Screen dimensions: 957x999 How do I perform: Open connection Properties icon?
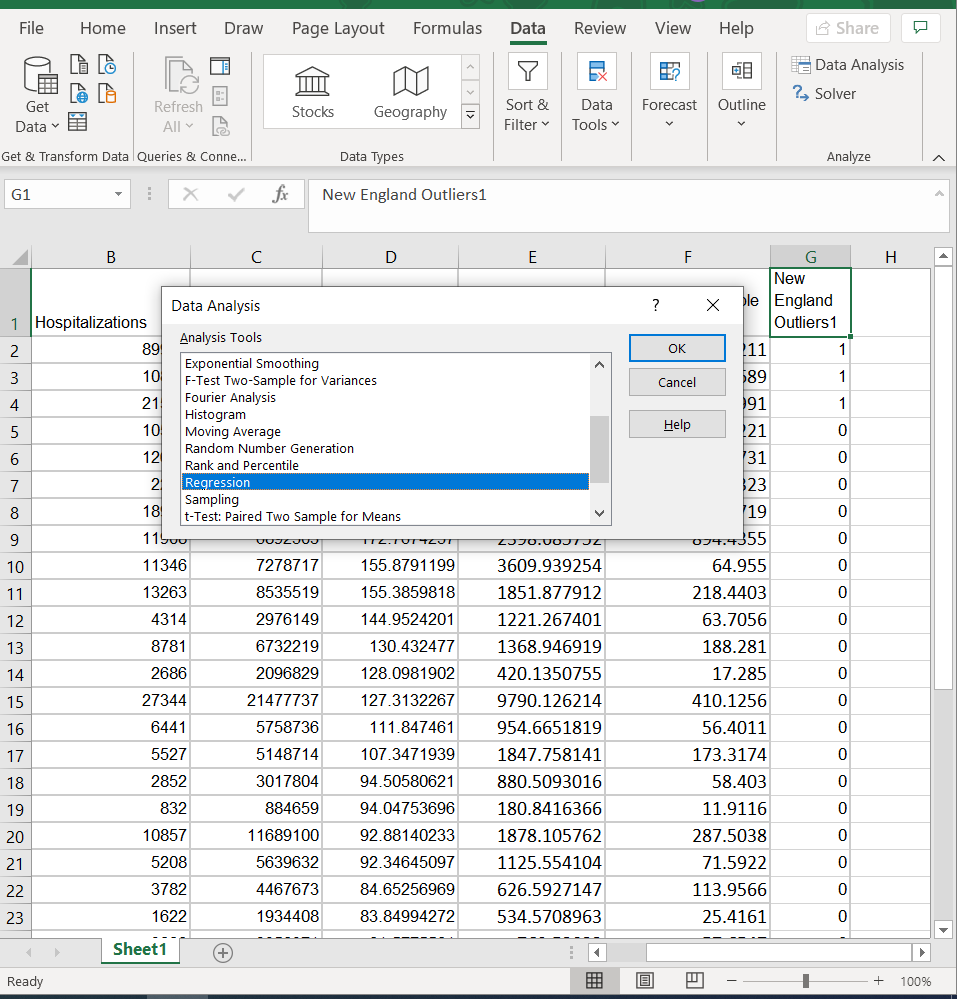220,96
